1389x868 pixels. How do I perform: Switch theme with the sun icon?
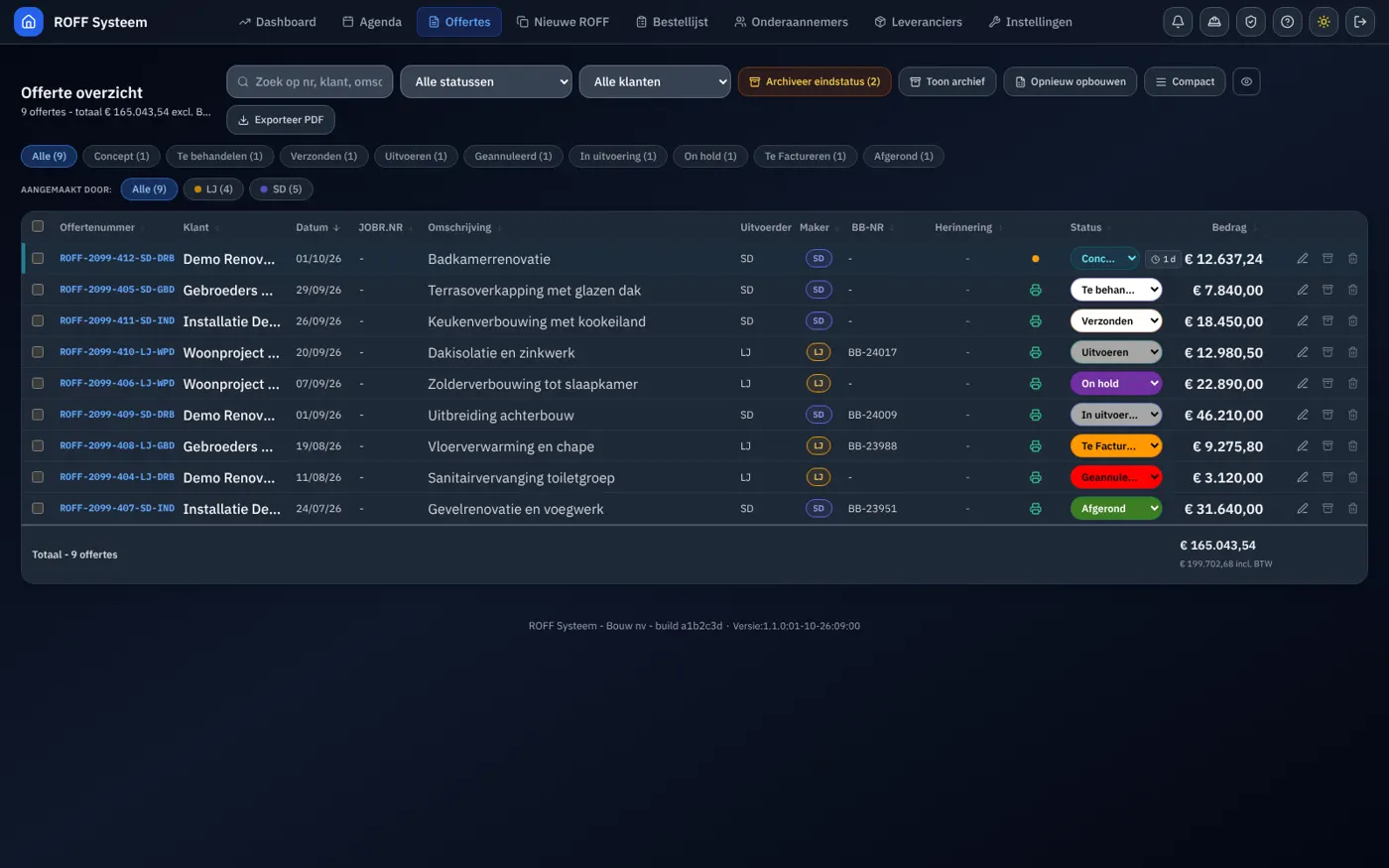pos(1324,22)
